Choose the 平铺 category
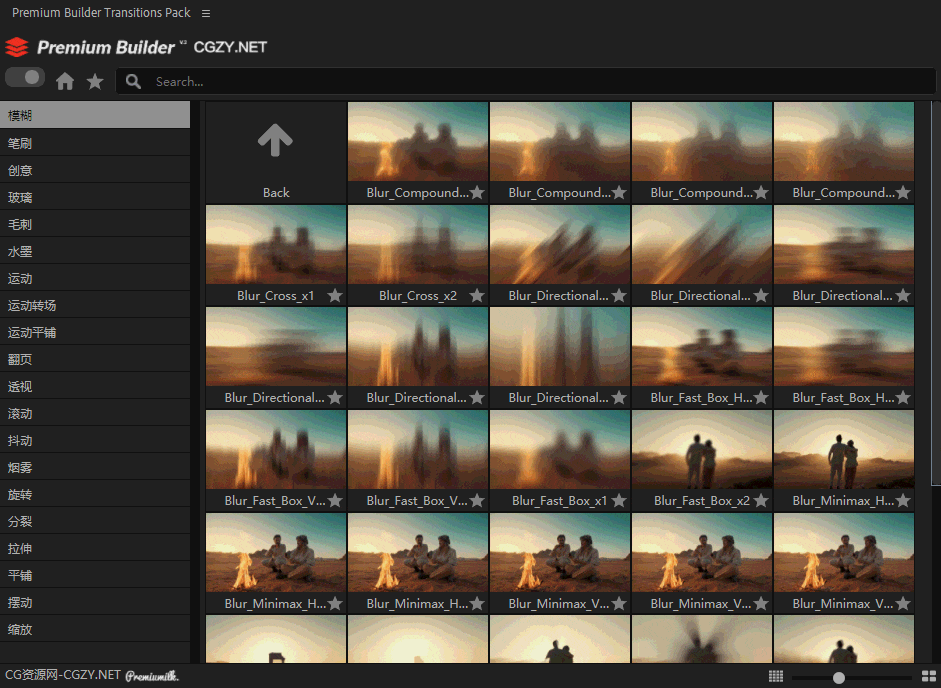Viewport: 941px width, 688px height. pos(95,575)
